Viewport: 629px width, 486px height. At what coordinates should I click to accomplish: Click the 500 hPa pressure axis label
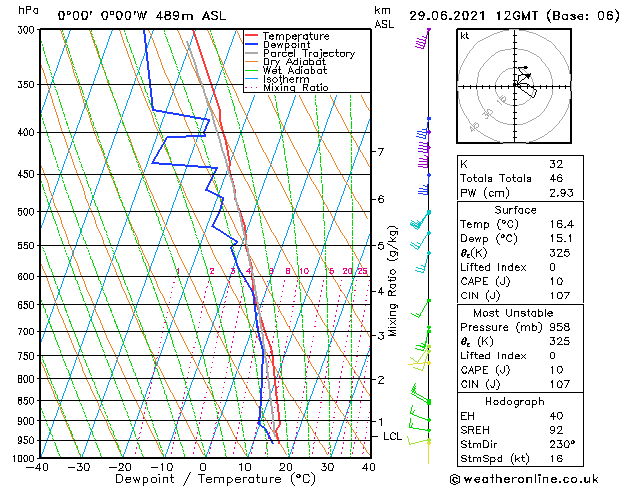[x=27, y=212]
